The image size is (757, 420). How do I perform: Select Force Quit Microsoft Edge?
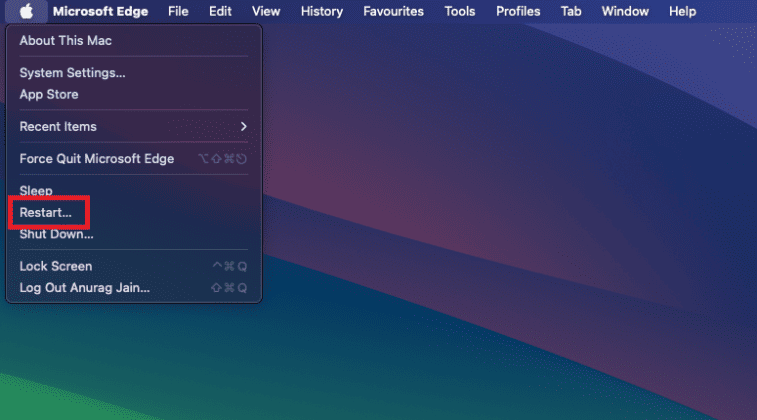(x=97, y=159)
